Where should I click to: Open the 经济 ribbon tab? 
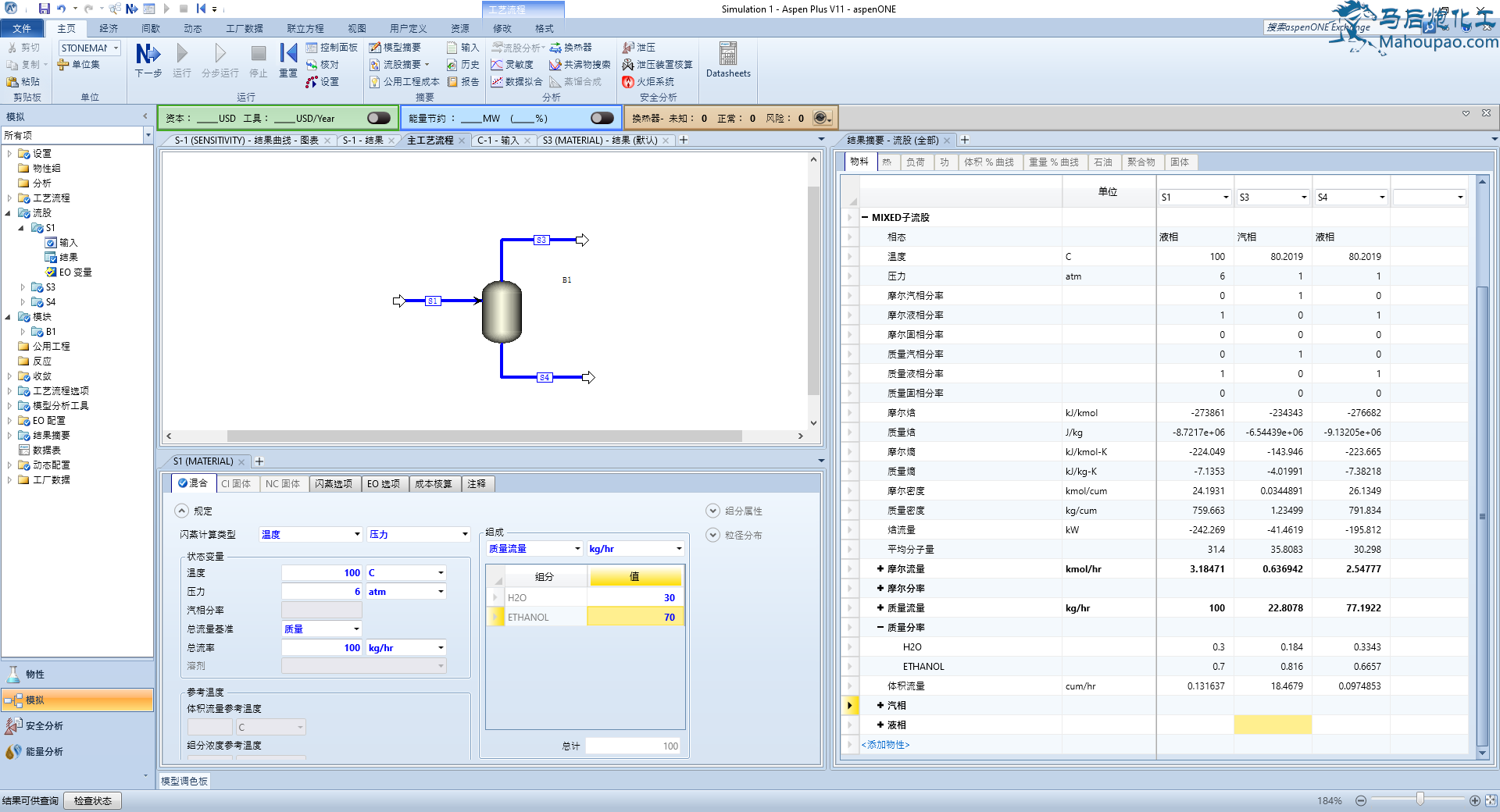tap(109, 28)
